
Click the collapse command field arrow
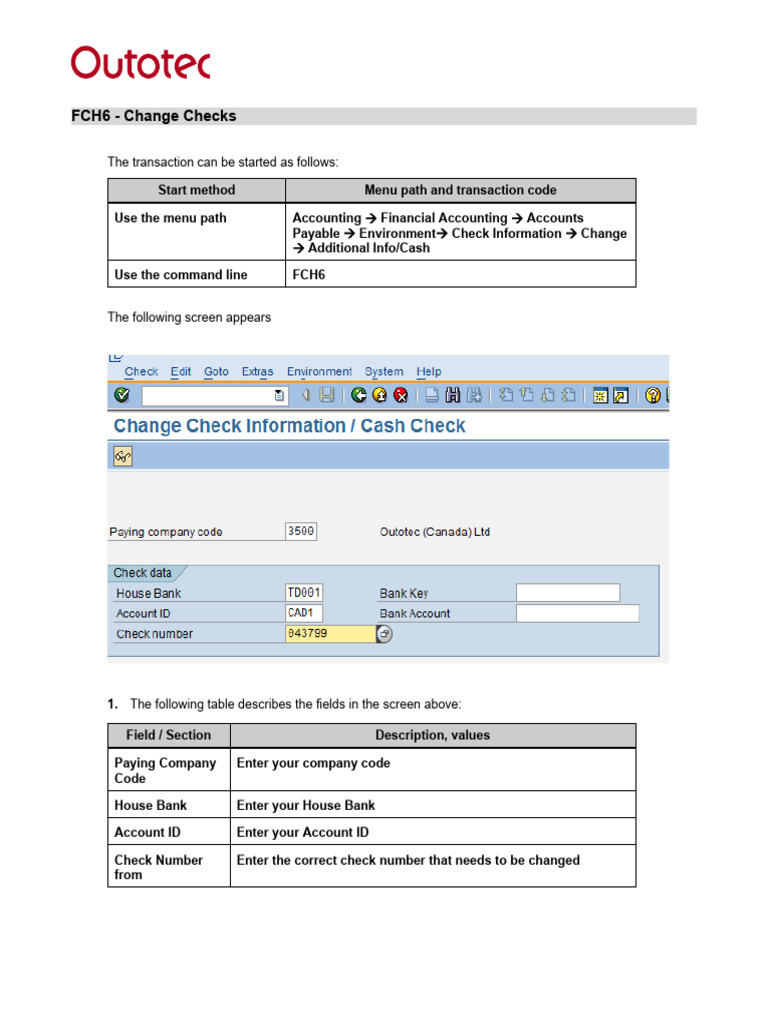coord(305,395)
